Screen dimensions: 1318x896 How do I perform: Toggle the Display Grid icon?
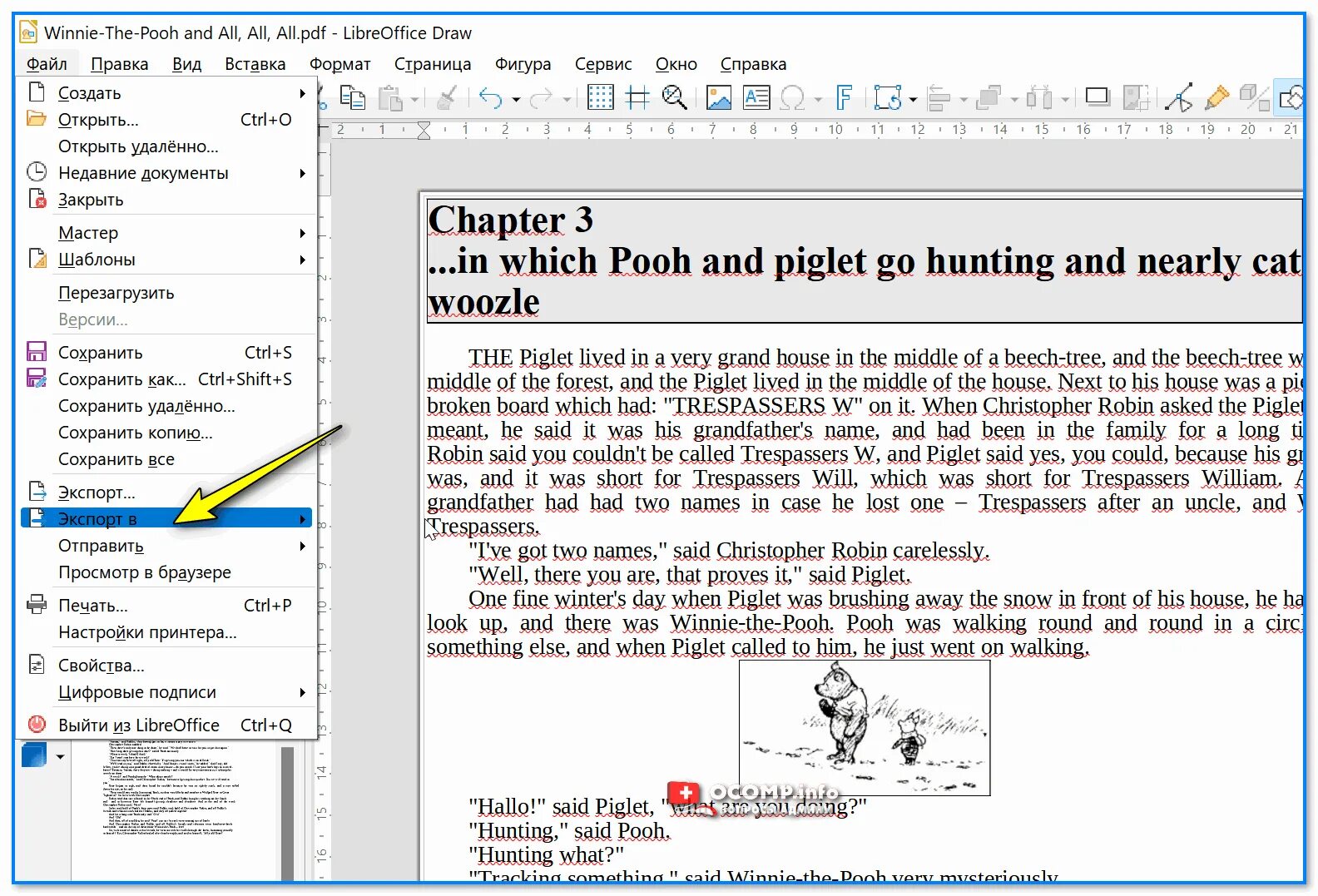[600, 98]
